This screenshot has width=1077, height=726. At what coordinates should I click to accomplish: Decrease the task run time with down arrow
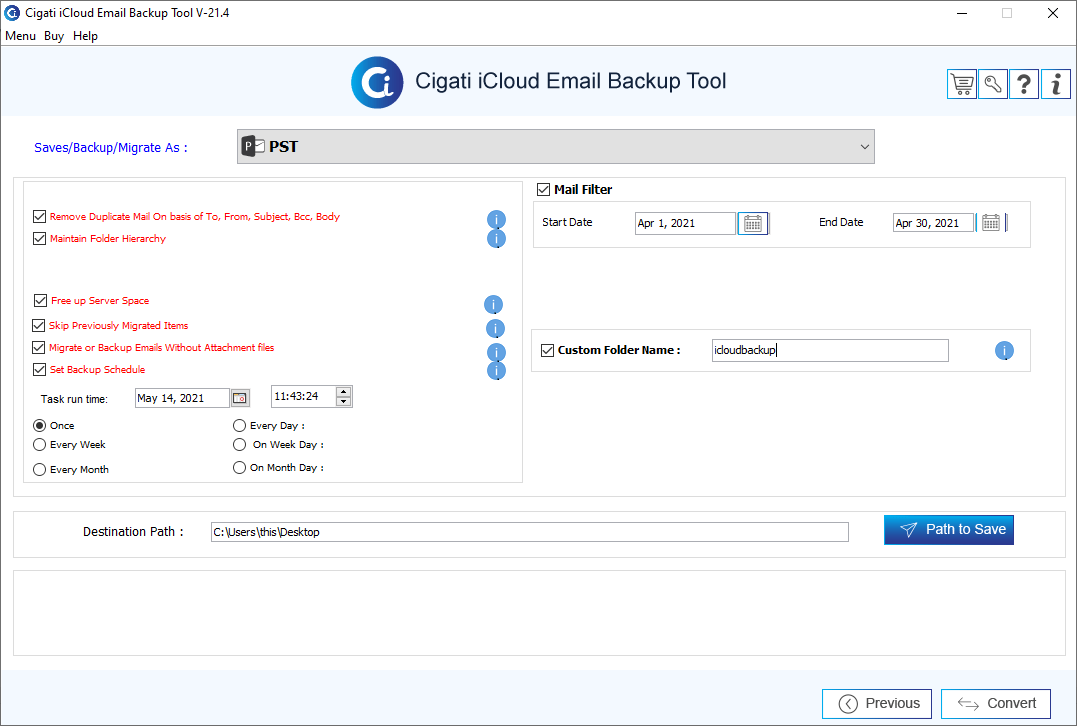click(343, 401)
